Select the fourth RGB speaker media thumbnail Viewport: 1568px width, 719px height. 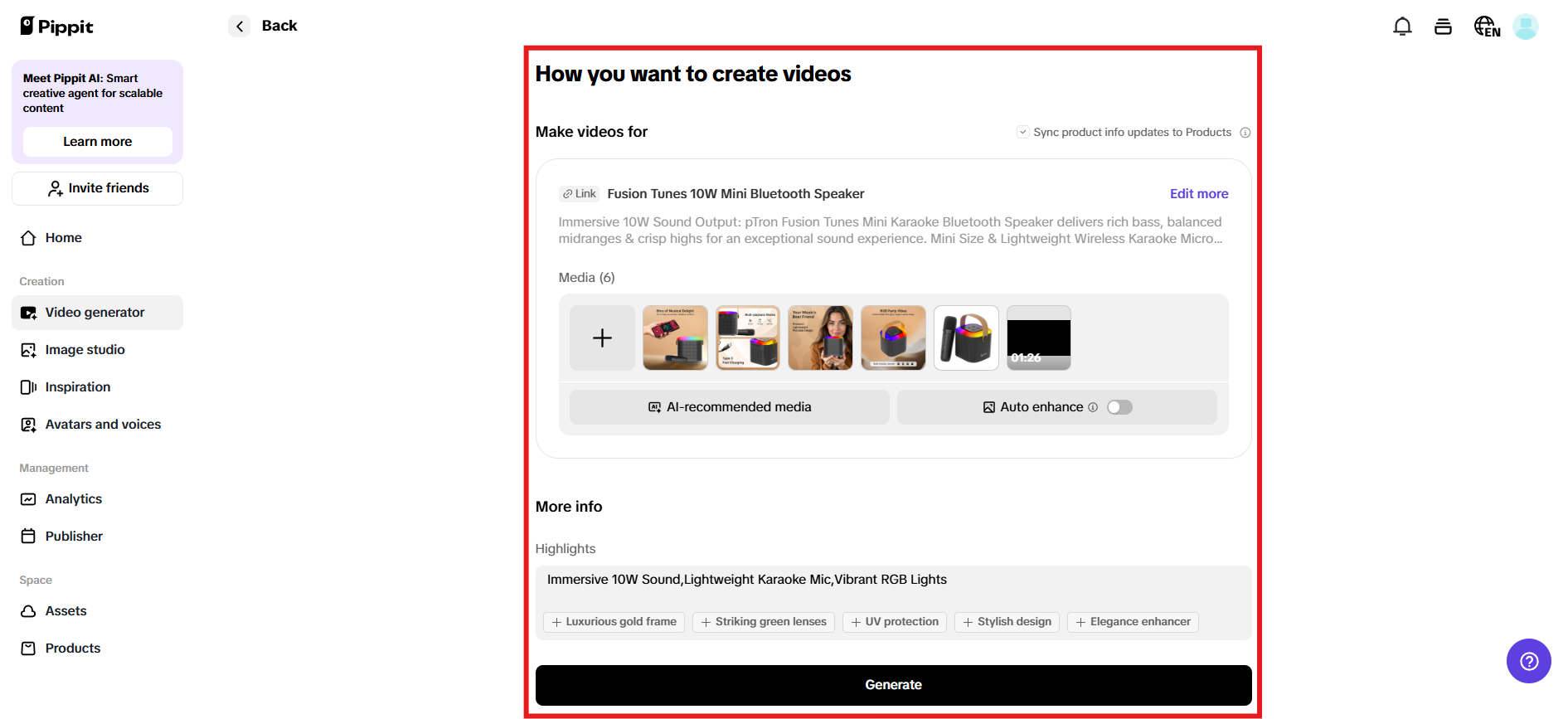[893, 338]
